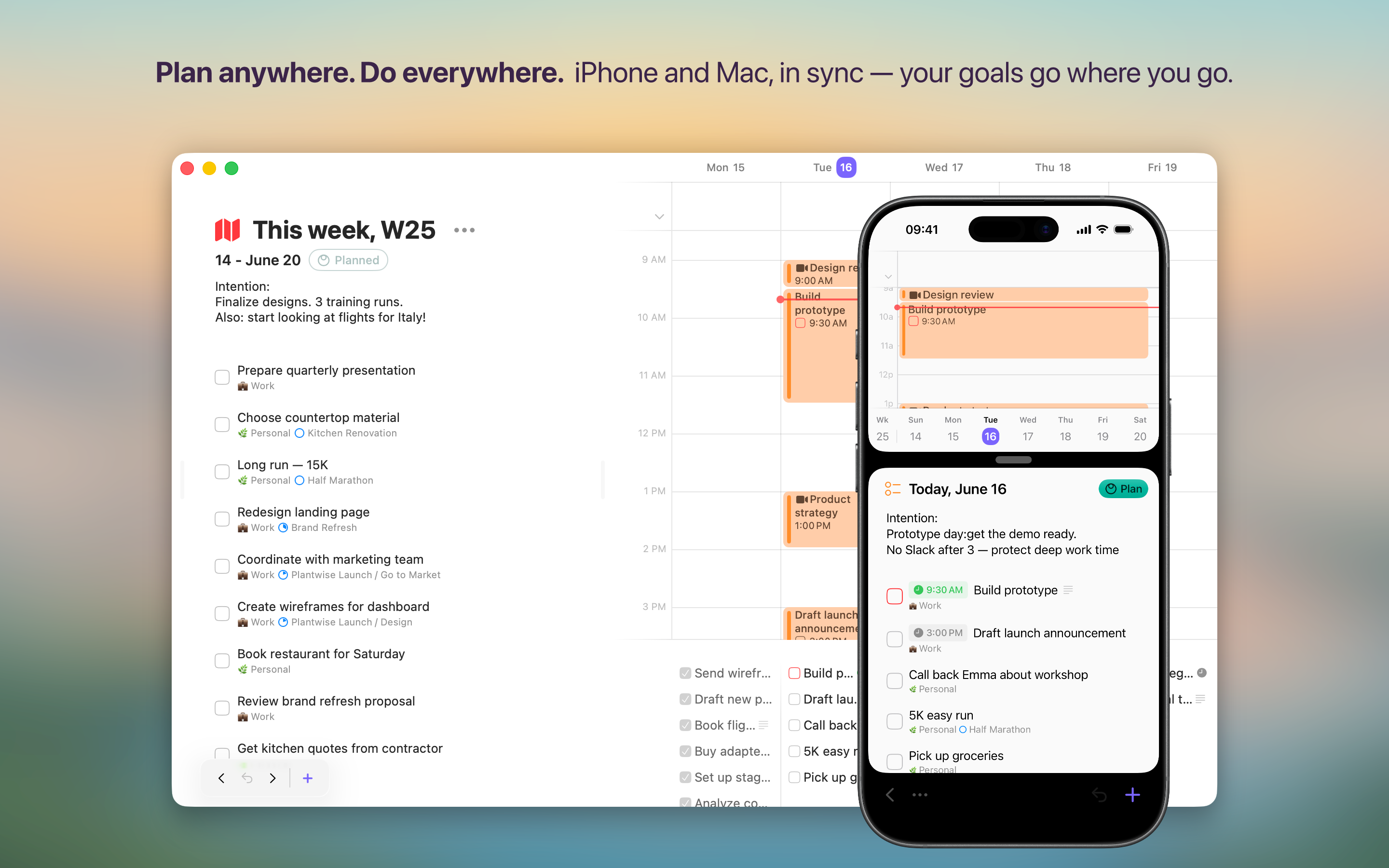Screen dimensions: 1389x868
Task: Collapse all-day chevron in iPhone calendar
Action: (x=888, y=277)
